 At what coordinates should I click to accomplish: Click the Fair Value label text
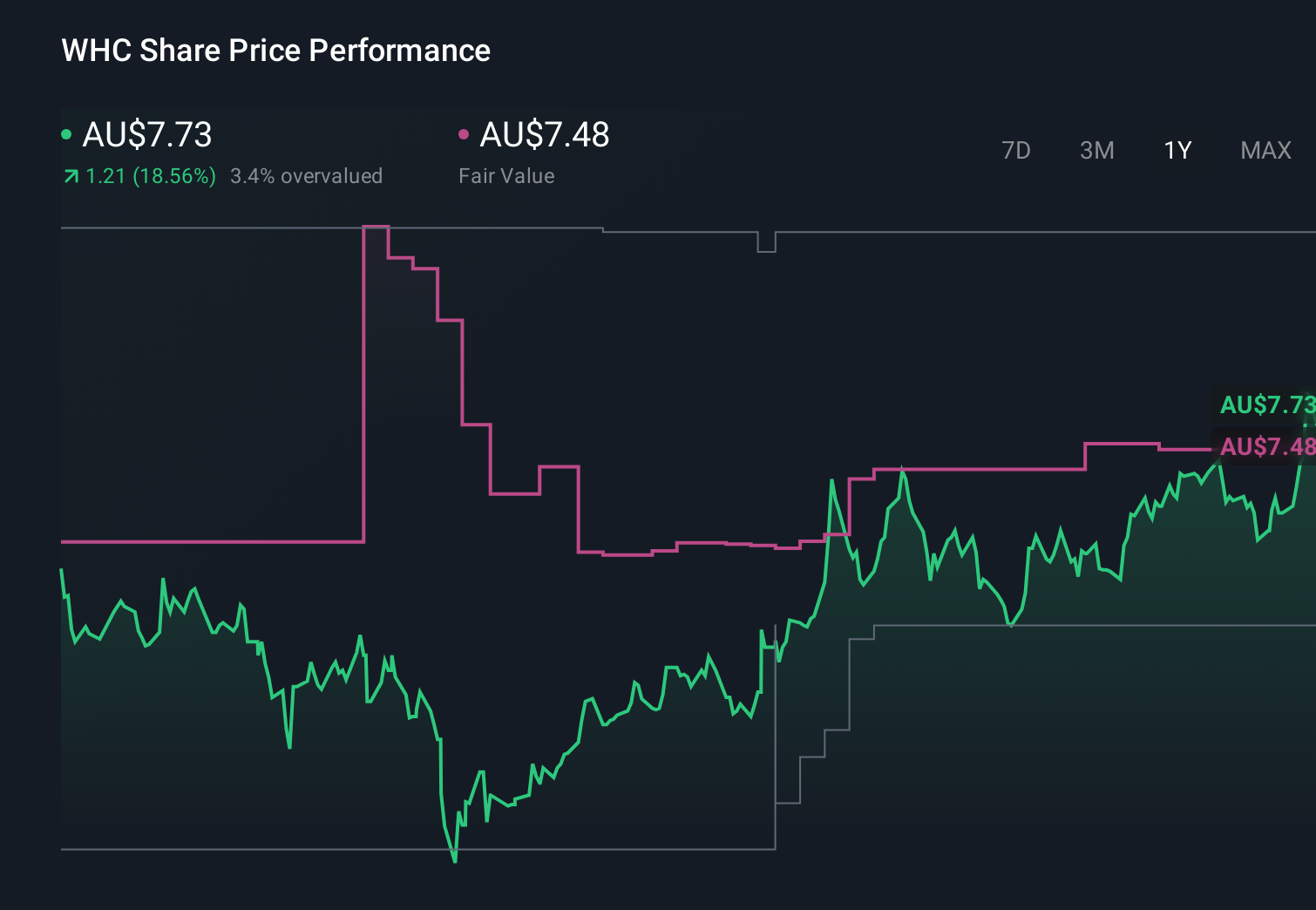pos(505,176)
